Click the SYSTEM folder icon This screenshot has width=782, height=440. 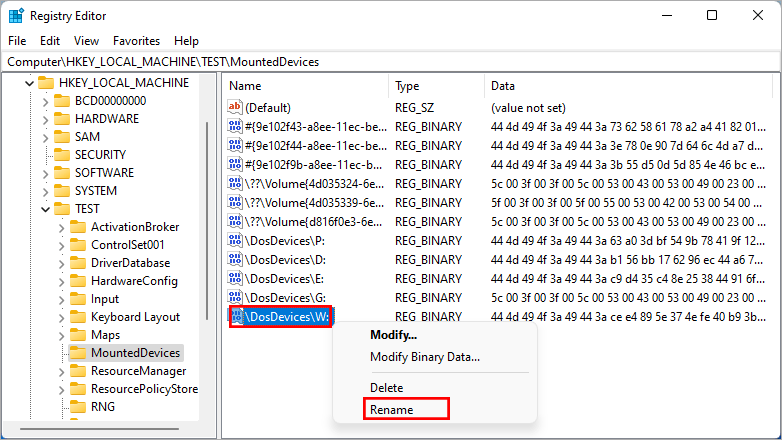62,191
